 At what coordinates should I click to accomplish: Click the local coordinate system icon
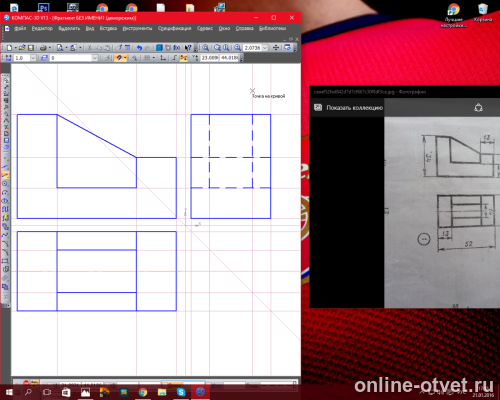coord(163,58)
